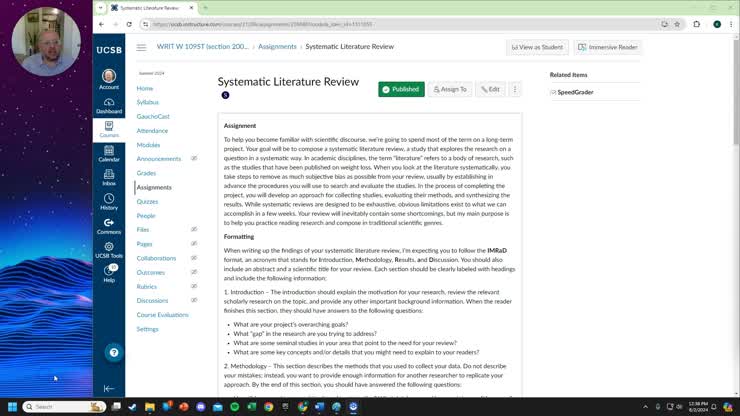Open Course Evaluations link
The width and height of the screenshot is (740, 416).
(162, 315)
